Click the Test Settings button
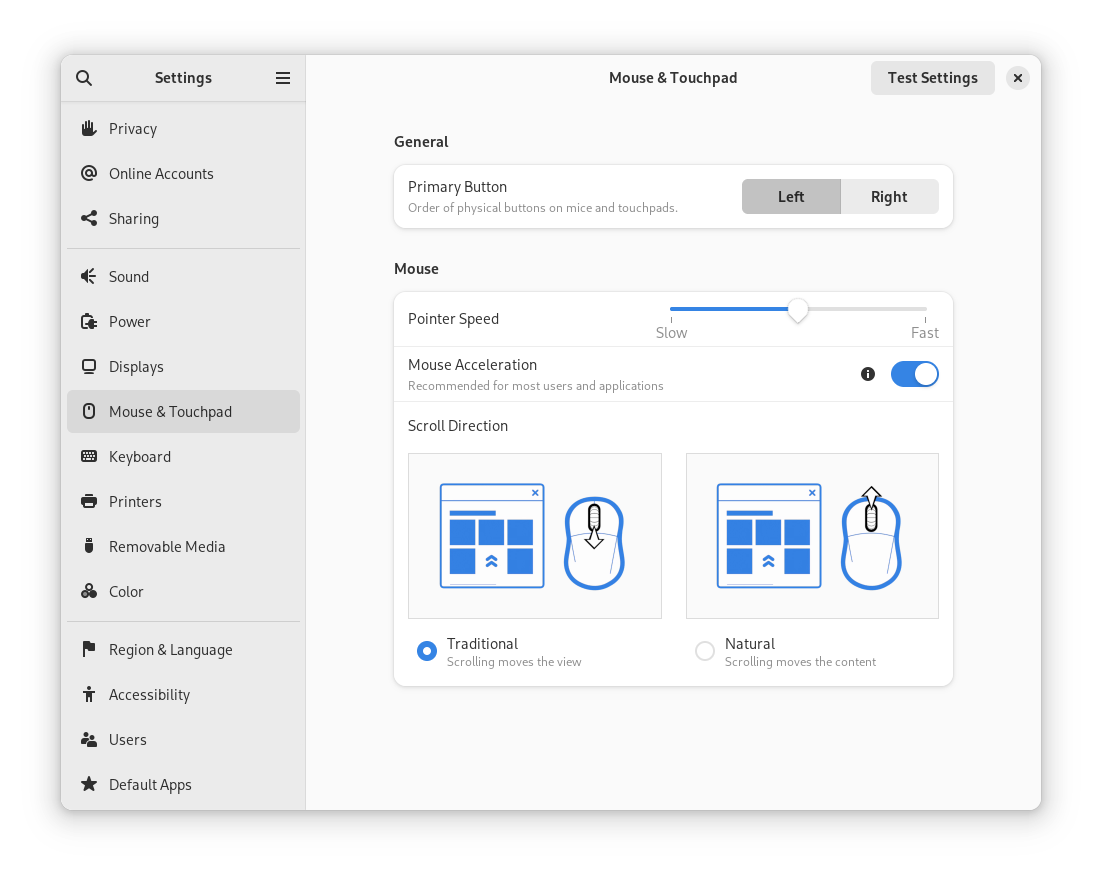1102x877 pixels. point(932,77)
